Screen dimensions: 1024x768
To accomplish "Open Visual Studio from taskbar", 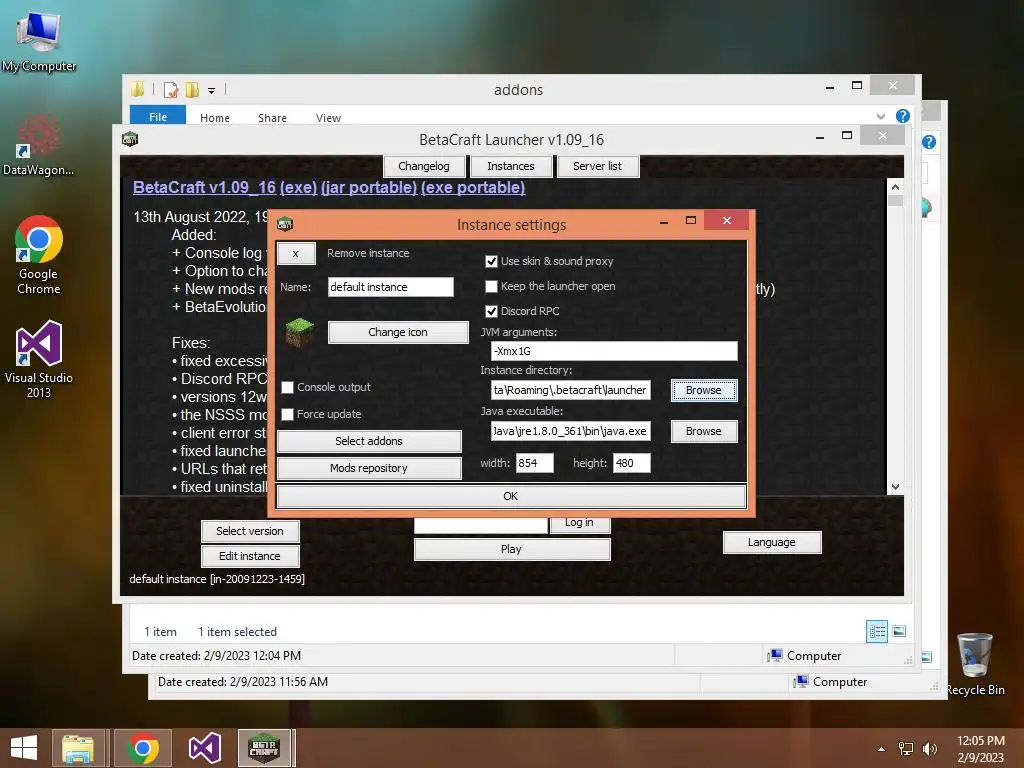I will click(x=204, y=748).
